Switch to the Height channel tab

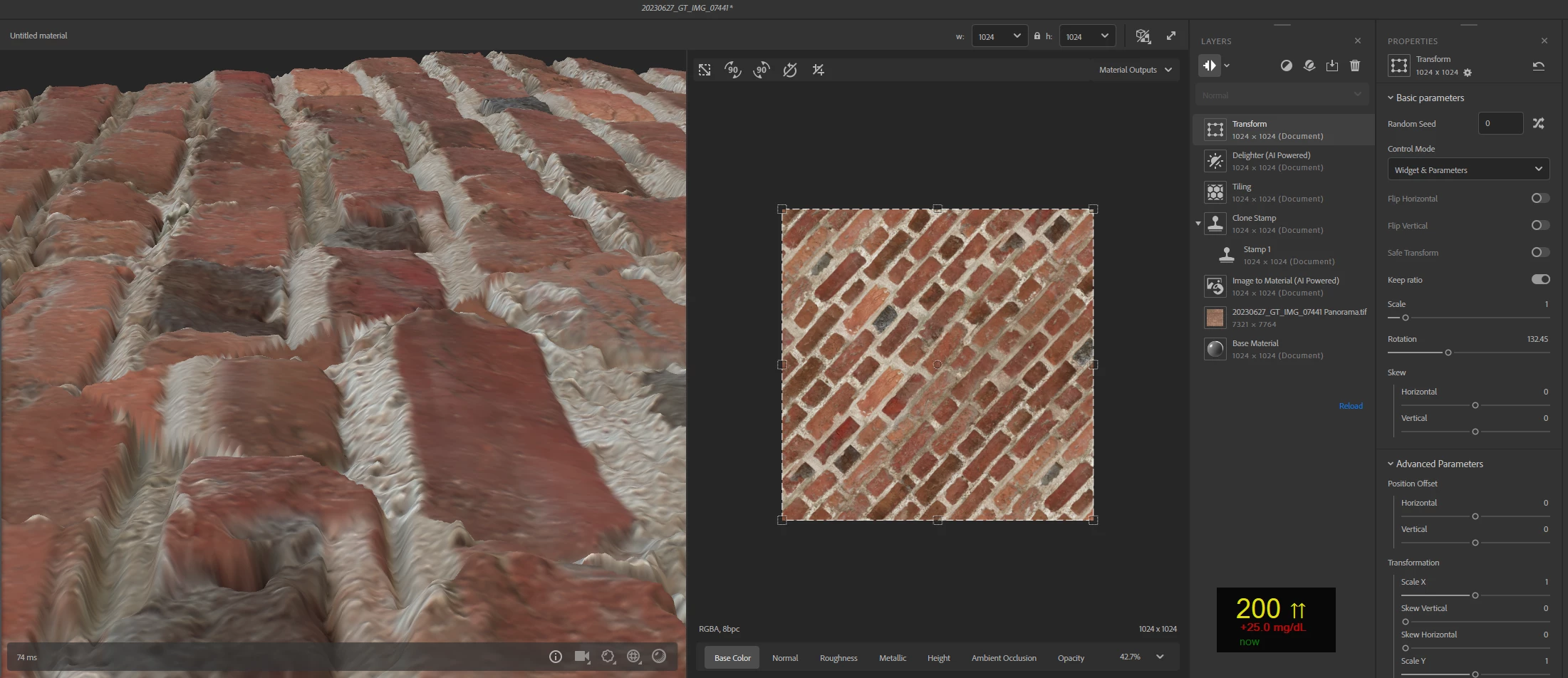[x=939, y=657]
